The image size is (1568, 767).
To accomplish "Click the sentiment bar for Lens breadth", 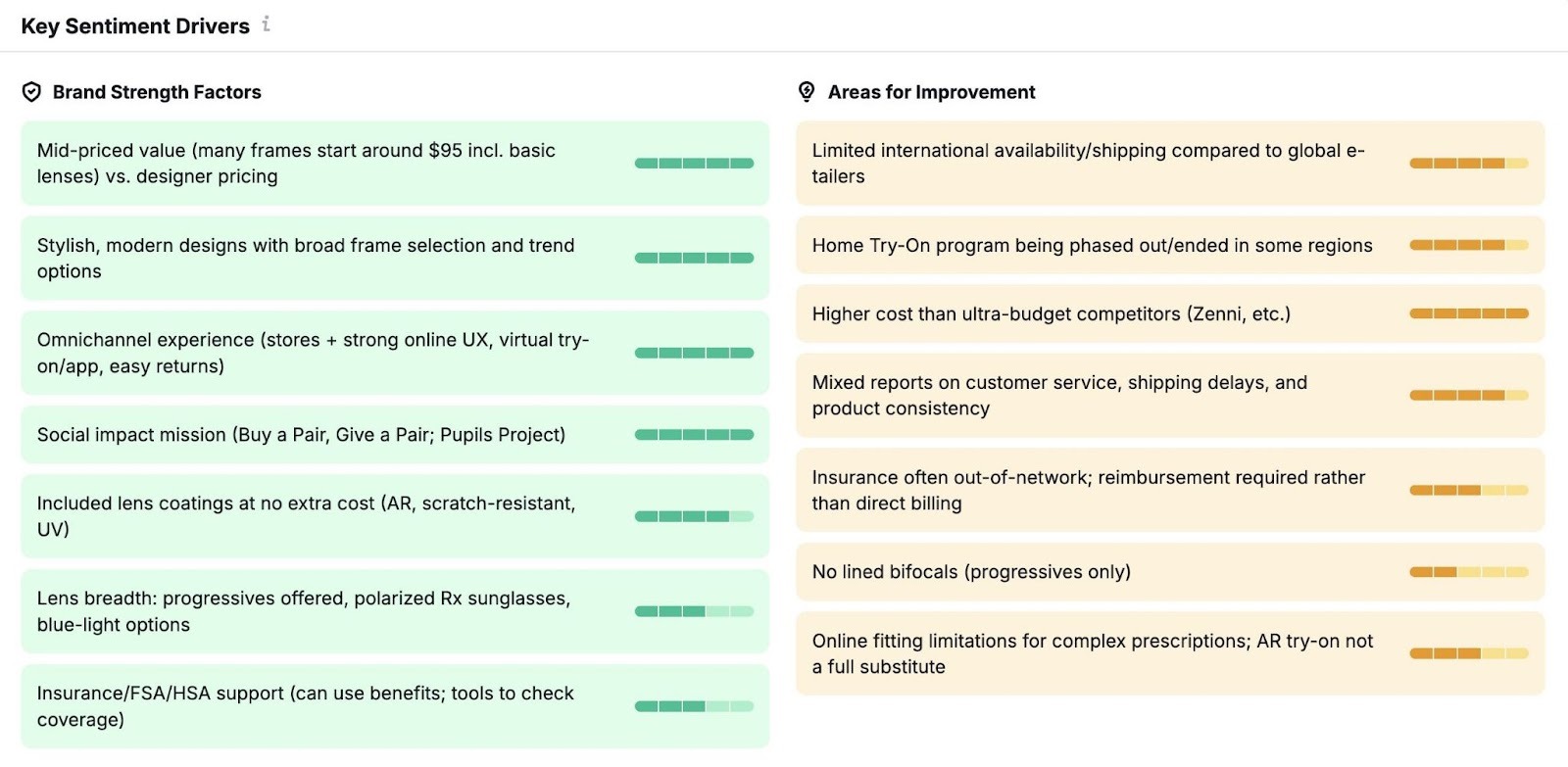I will (x=694, y=610).
